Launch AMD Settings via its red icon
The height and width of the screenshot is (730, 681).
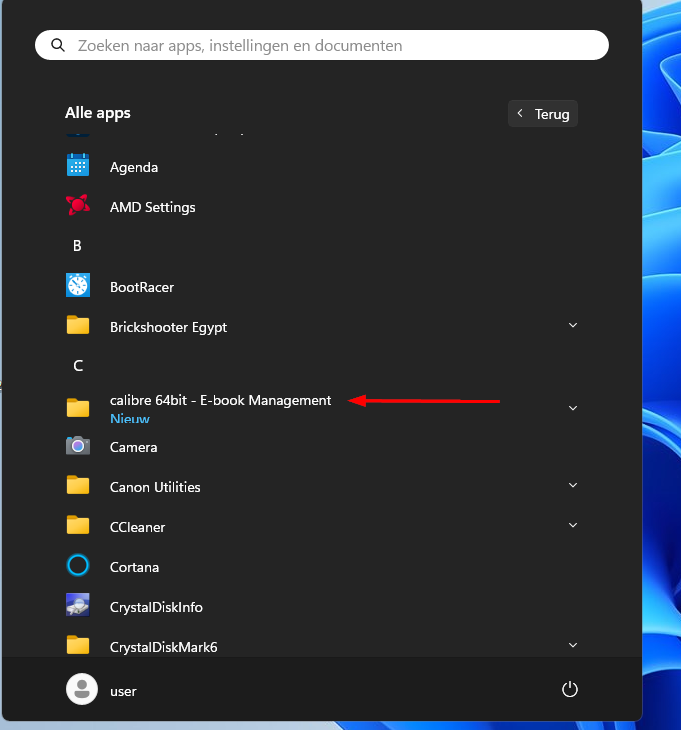pos(78,206)
